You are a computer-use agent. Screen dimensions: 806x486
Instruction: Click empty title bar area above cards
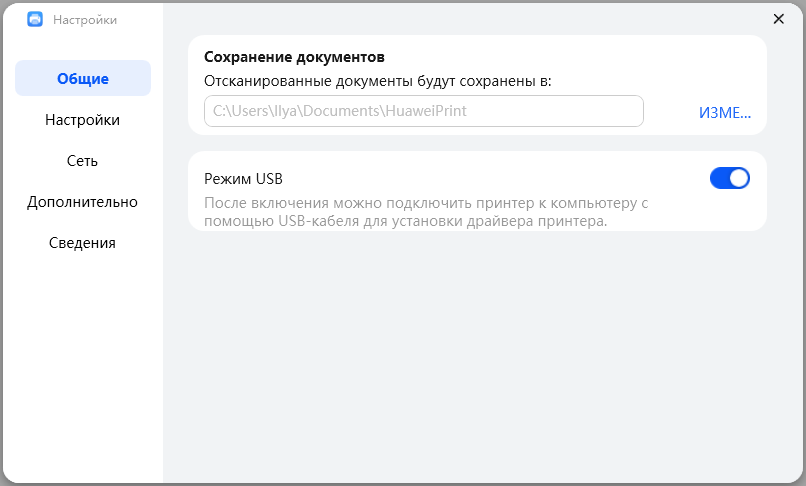(x=450, y=18)
